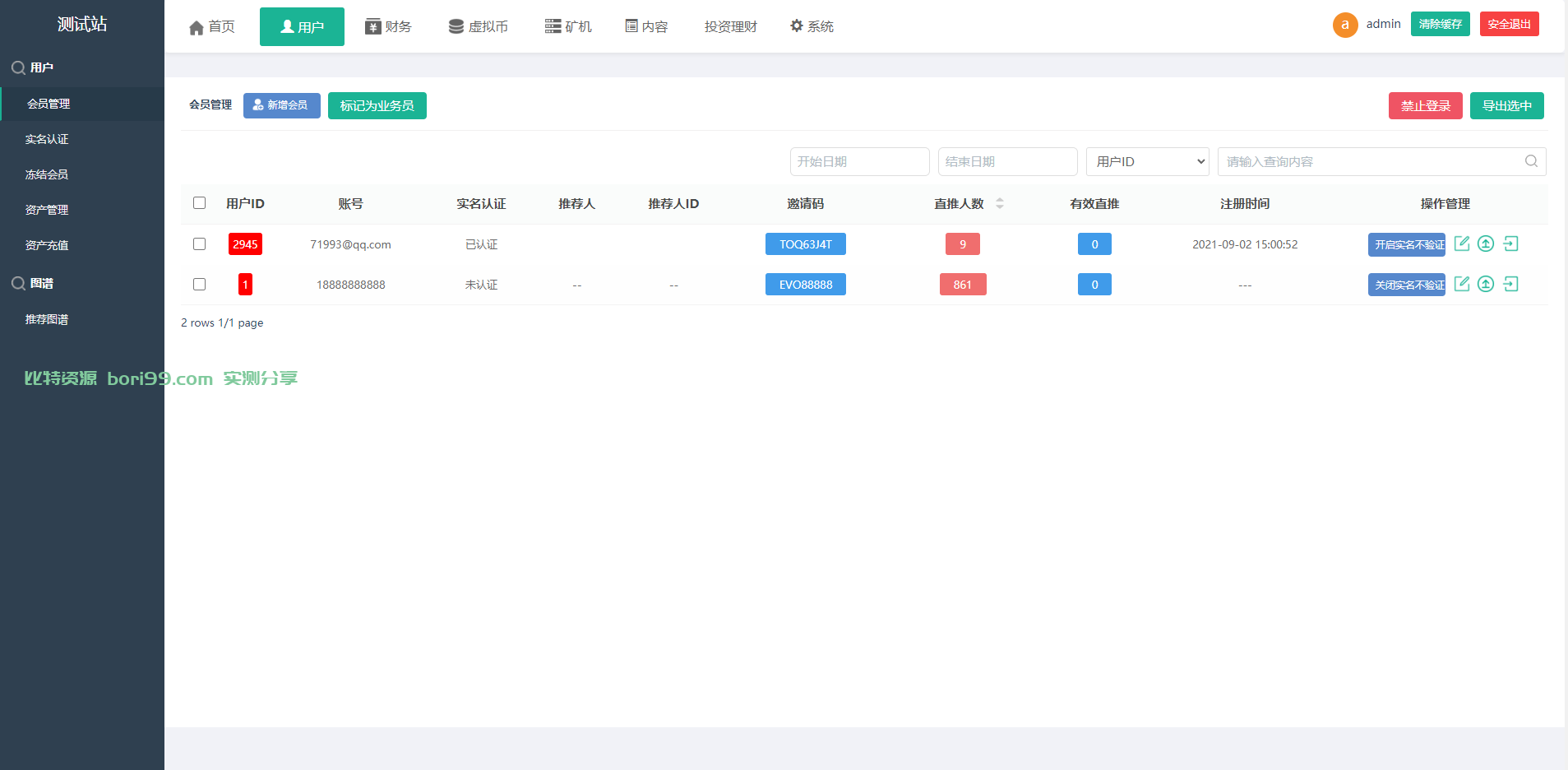Viewport: 1568px width, 770px height.
Task: Click the 有效直推 value for 18888888888
Action: point(1094,285)
